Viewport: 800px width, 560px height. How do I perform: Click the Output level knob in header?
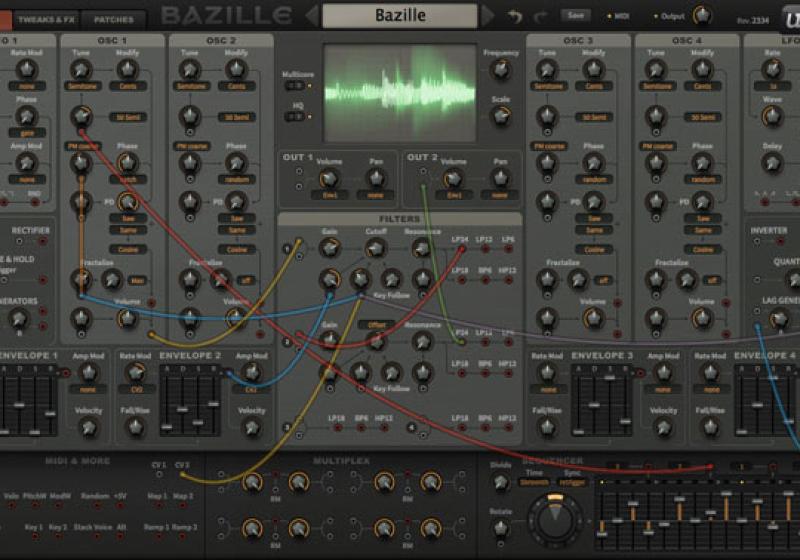pos(702,15)
